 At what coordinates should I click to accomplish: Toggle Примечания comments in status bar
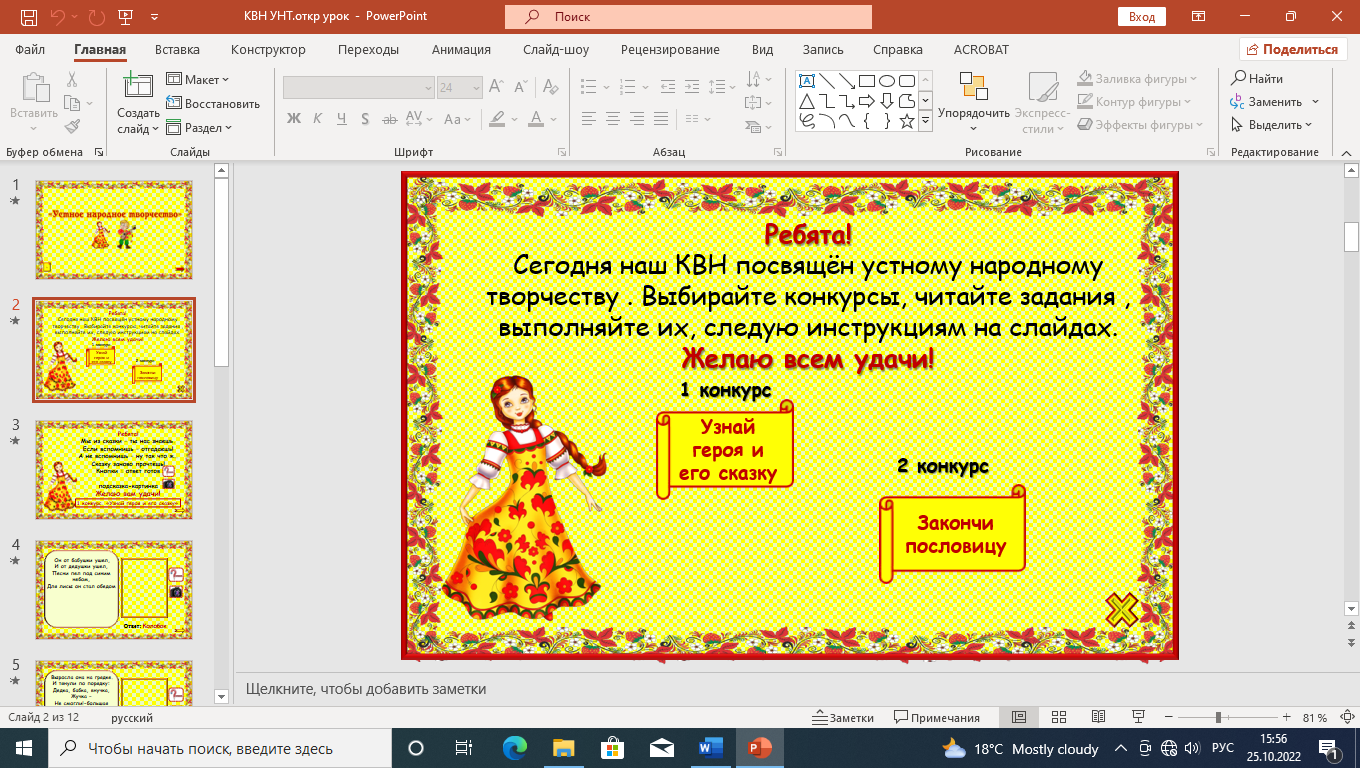tap(937, 718)
